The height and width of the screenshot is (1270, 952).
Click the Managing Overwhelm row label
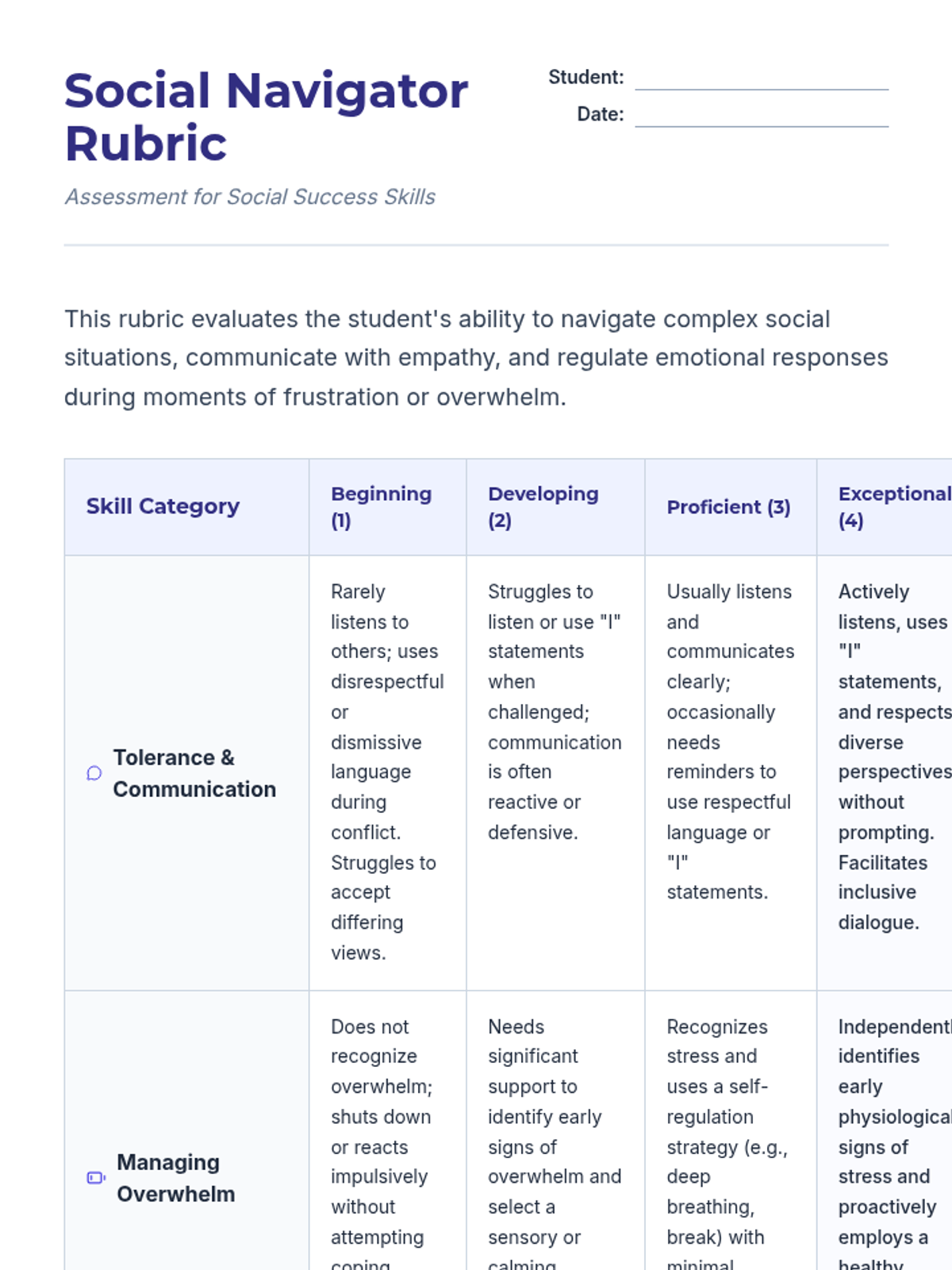click(175, 1178)
